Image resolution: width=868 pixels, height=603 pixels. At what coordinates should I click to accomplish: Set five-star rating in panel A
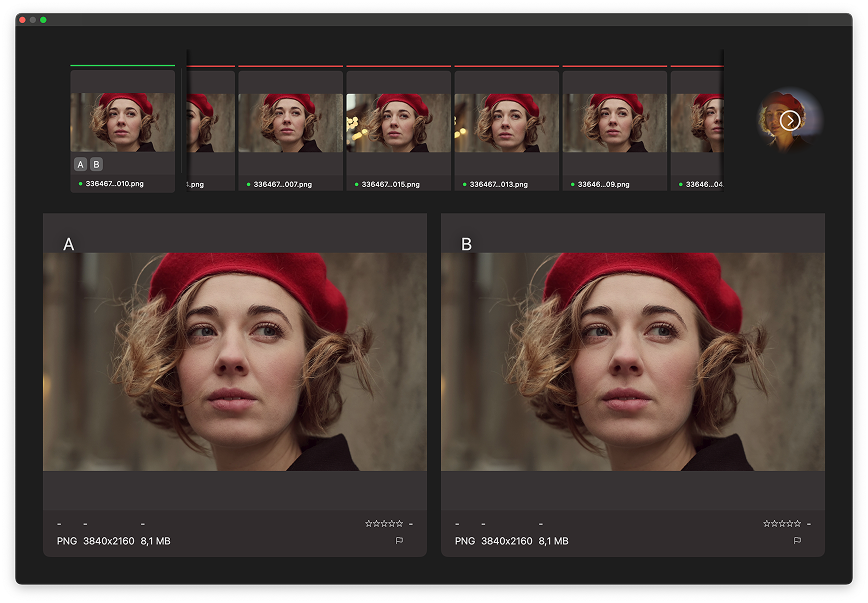coord(400,523)
